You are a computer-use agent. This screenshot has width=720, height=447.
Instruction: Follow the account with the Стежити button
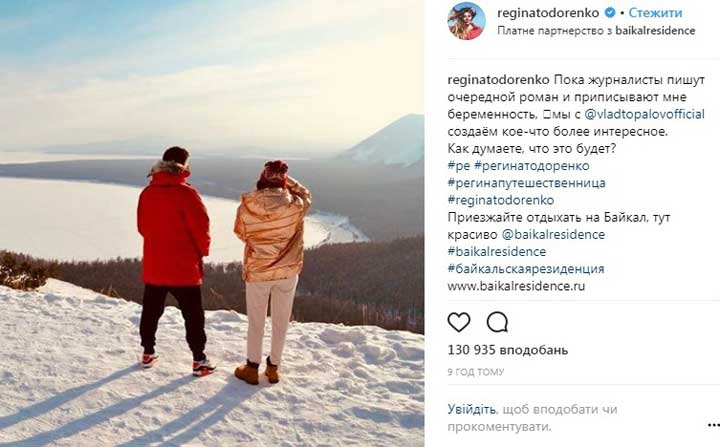[x=655, y=13]
